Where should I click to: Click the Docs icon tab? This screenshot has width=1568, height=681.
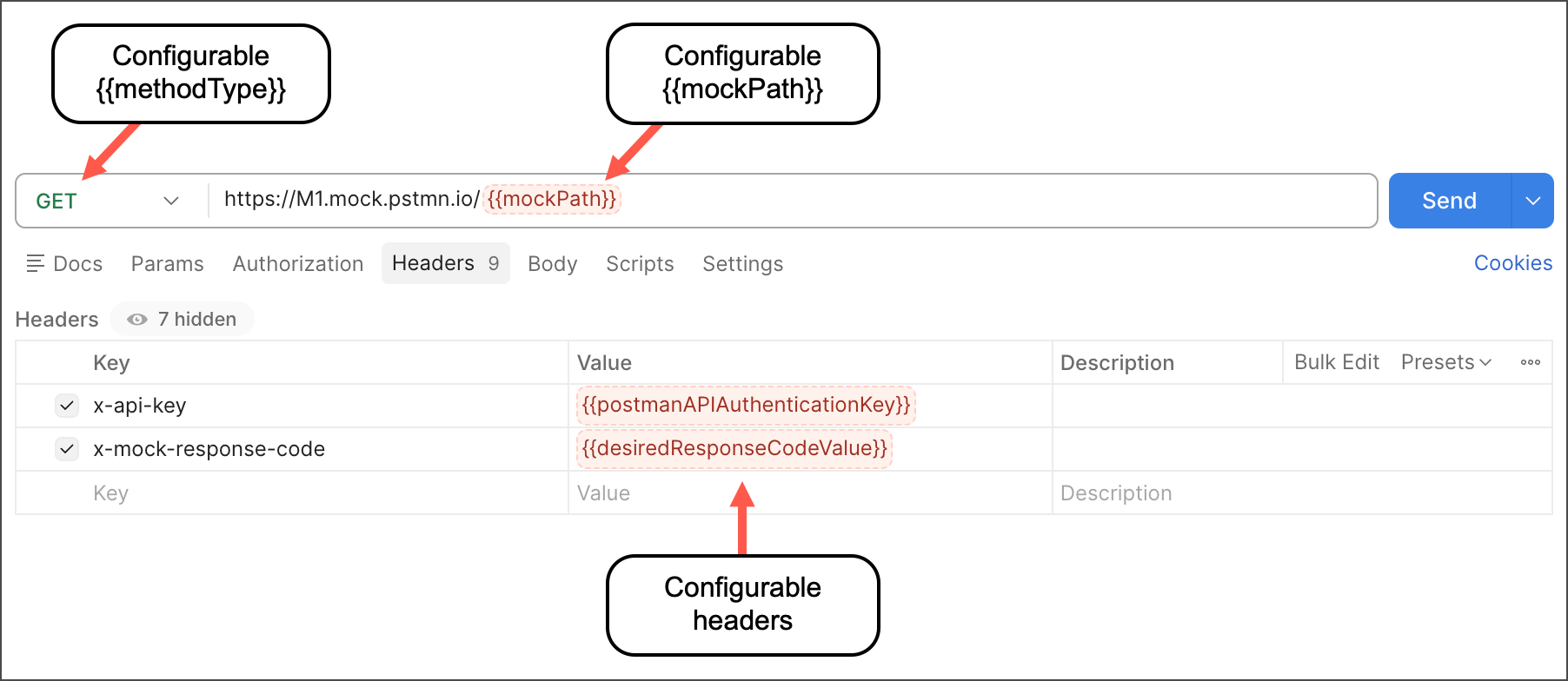click(x=64, y=264)
